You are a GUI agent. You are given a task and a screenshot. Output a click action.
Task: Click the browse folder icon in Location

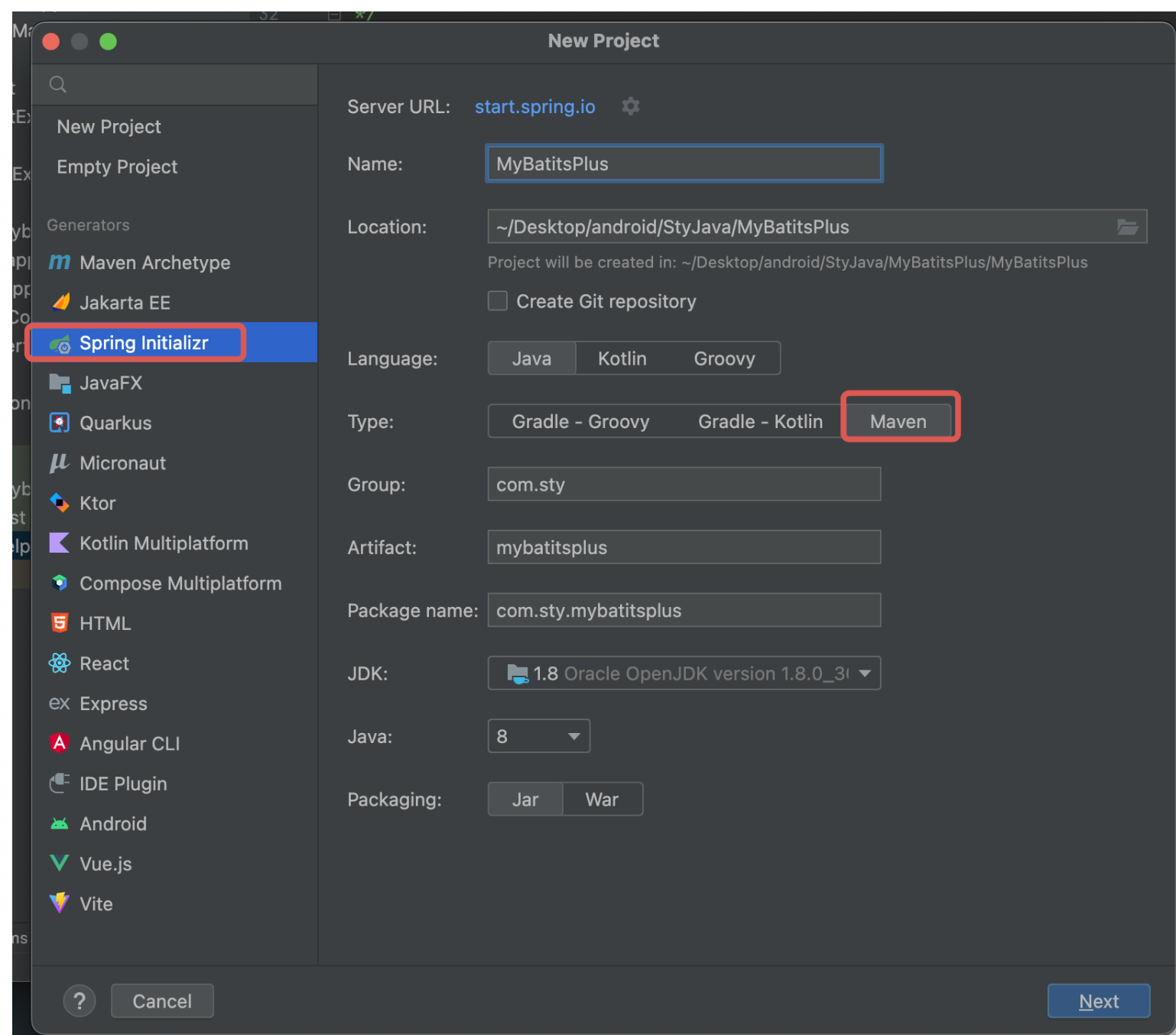click(x=1127, y=227)
